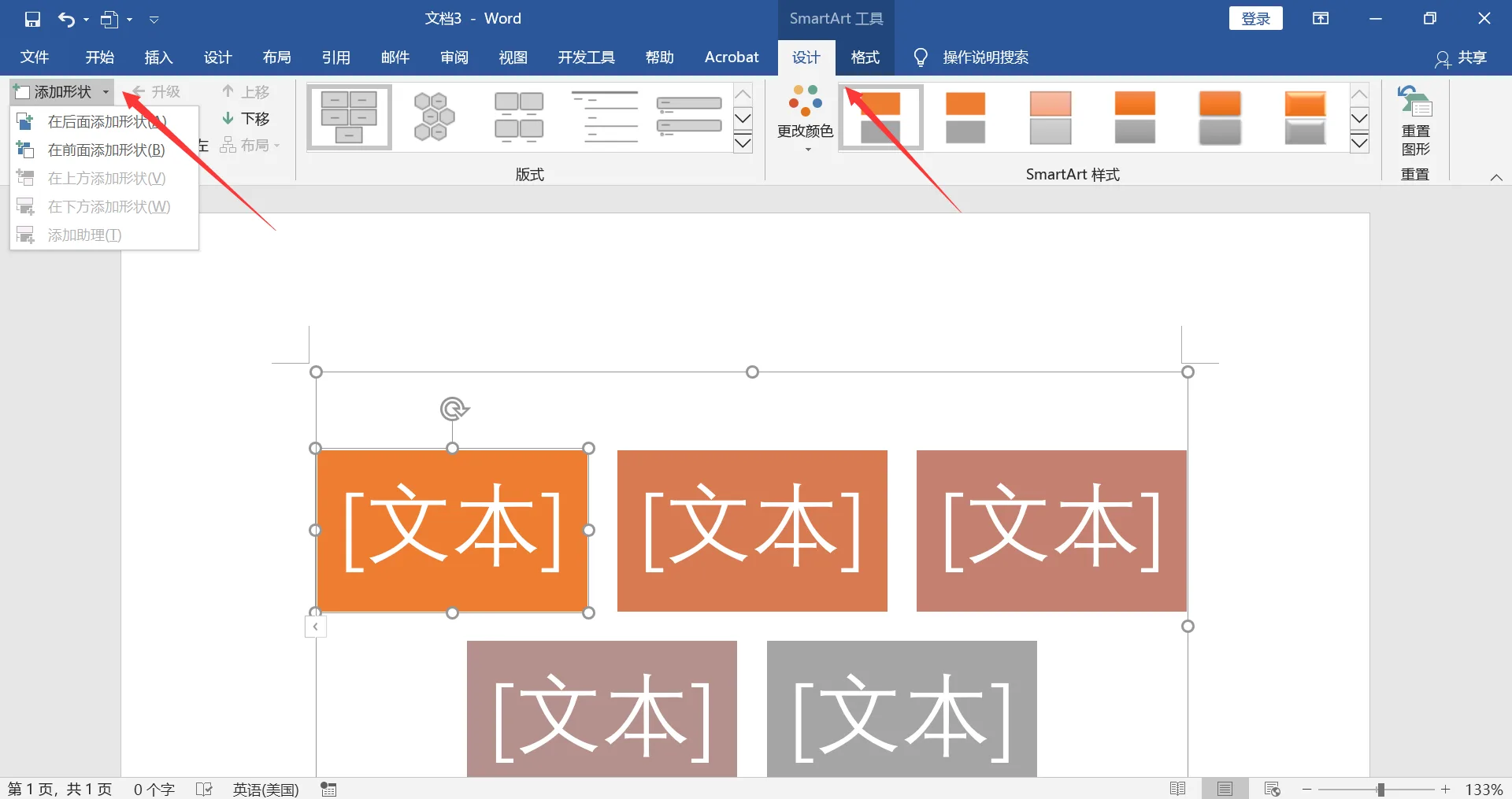Select the hexagon cluster layout thumbnail
This screenshot has width=1512, height=799.
coord(434,117)
